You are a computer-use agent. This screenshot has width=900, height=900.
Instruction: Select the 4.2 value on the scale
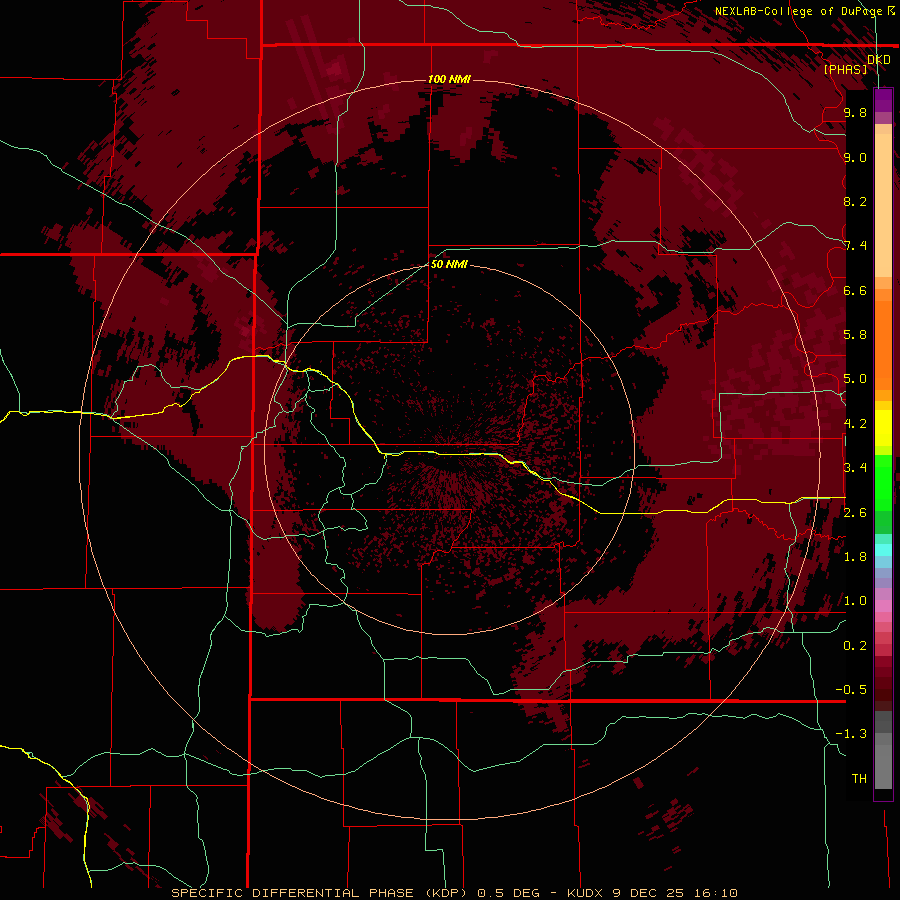(855, 424)
